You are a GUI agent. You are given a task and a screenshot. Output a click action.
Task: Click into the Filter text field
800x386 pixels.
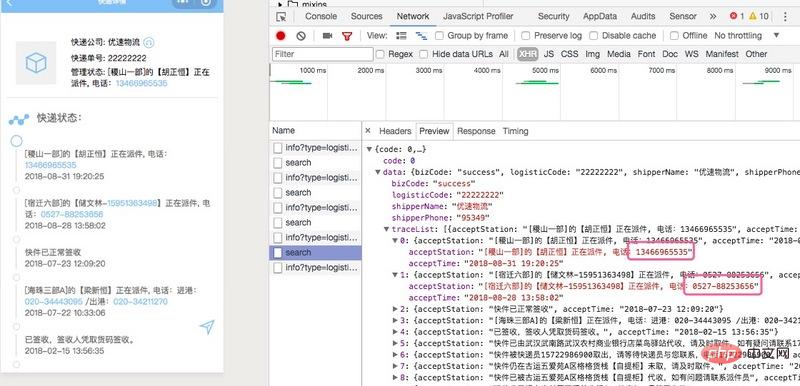[322, 54]
